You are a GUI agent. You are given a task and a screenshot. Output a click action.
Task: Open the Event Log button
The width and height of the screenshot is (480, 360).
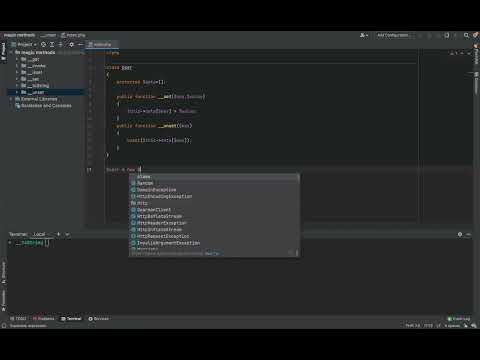click(459, 319)
